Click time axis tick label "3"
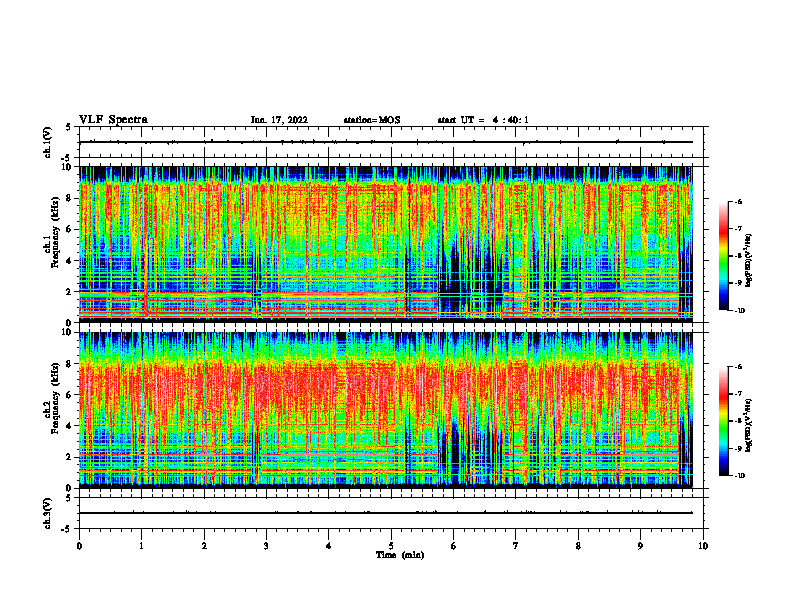Viewport: 792px width, 612px height. 266,546
